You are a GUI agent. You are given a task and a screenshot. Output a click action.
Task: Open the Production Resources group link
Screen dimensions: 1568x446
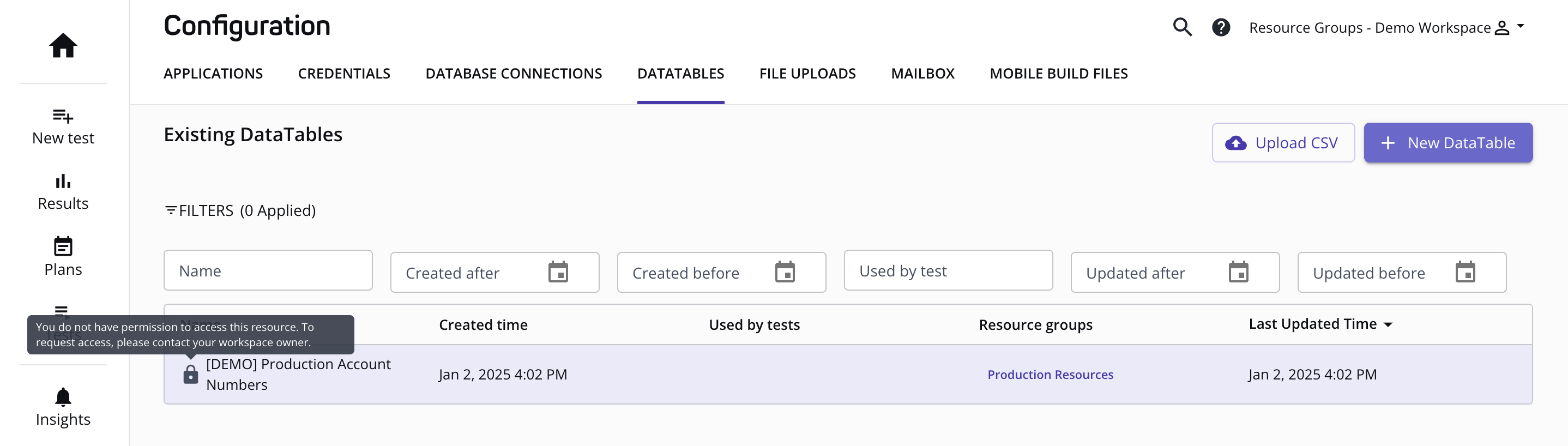click(x=1050, y=375)
